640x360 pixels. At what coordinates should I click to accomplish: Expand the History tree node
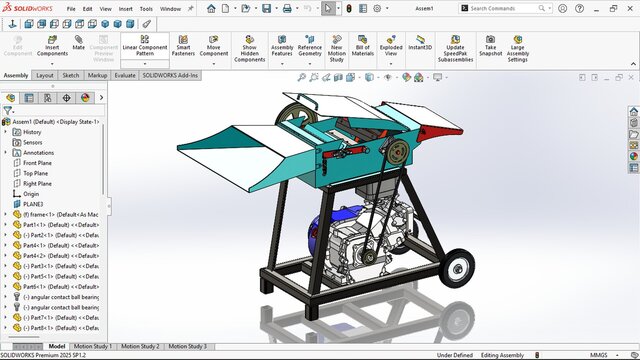point(5,132)
